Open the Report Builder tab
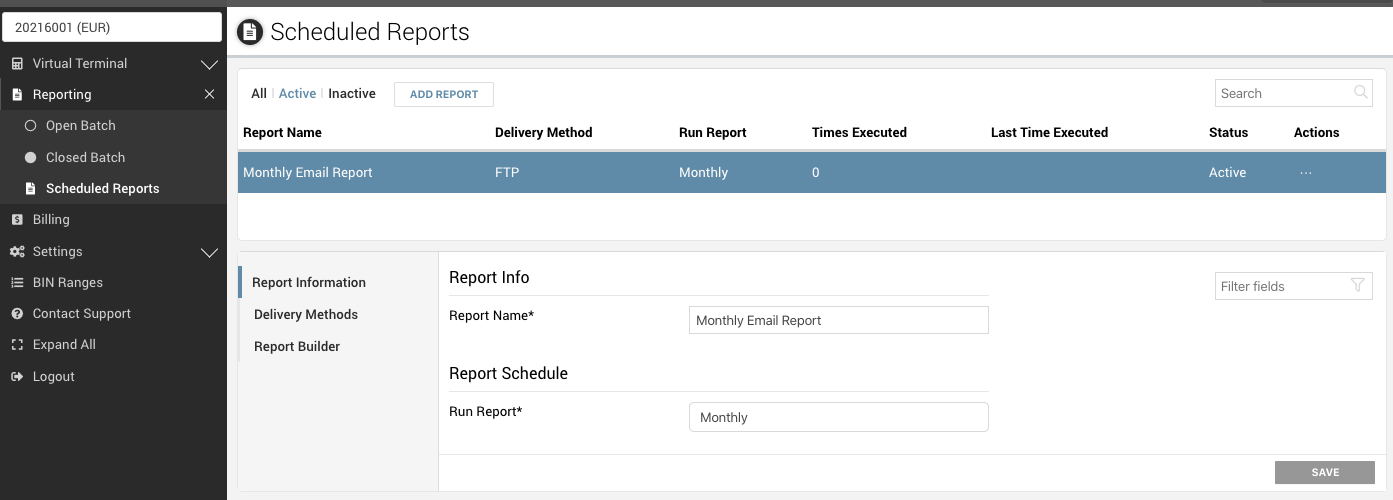1393x500 pixels. click(x=297, y=346)
